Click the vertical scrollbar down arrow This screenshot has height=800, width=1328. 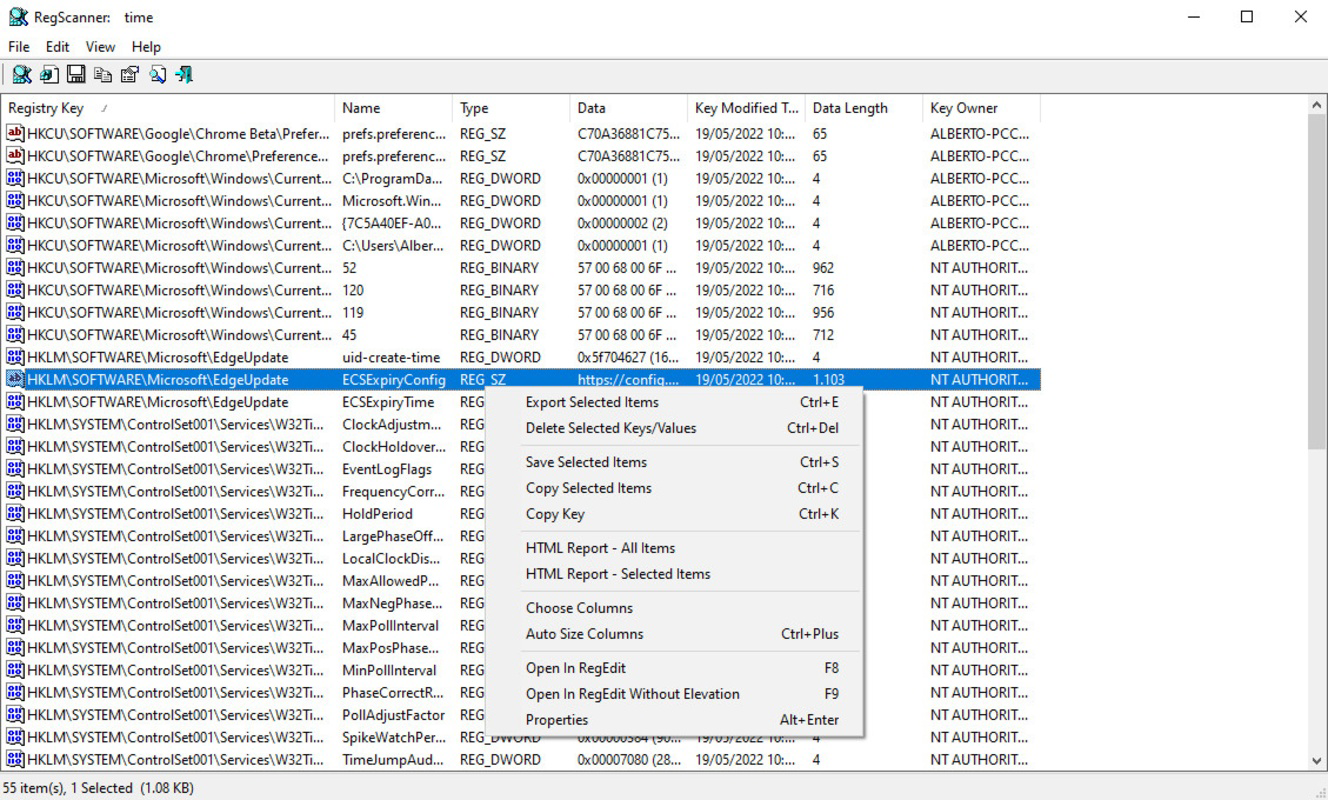1317,760
